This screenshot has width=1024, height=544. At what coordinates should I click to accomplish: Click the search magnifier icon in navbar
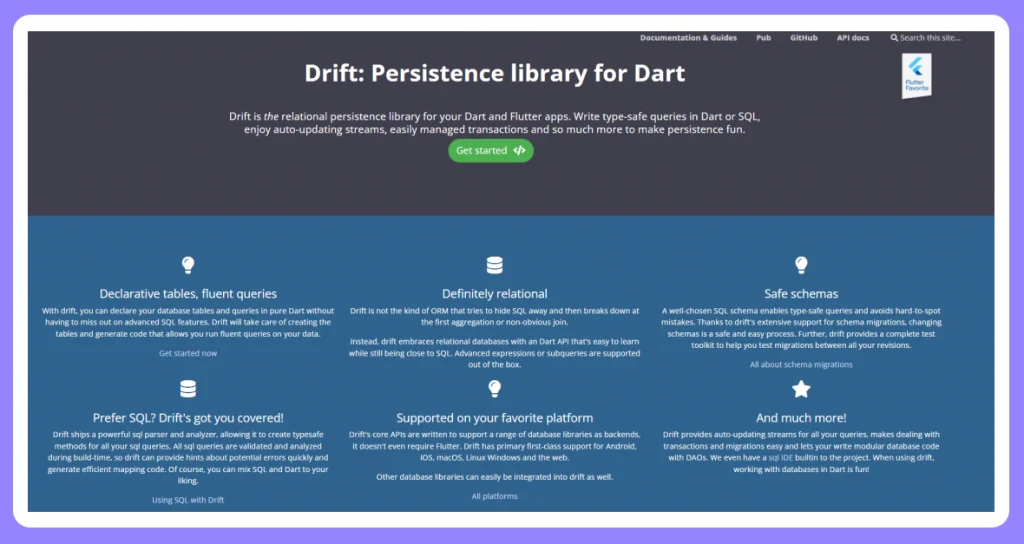click(894, 38)
